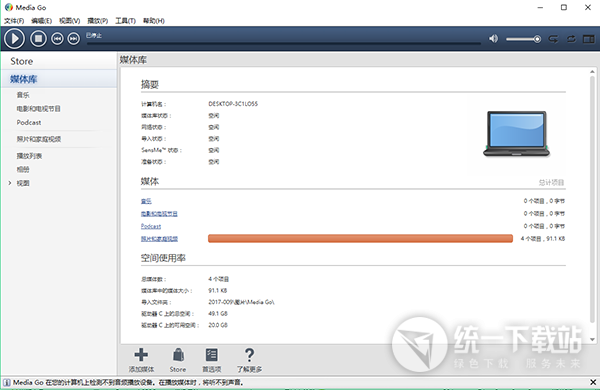Click the laptop computer image
Image resolution: width=600 pixels, height=390 pixels.
tap(516, 134)
